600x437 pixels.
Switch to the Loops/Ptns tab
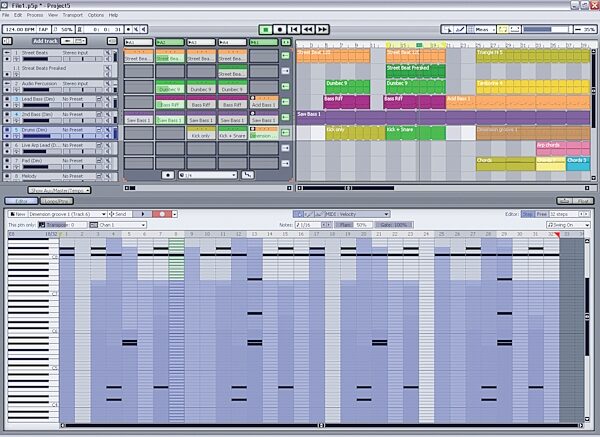[57, 201]
